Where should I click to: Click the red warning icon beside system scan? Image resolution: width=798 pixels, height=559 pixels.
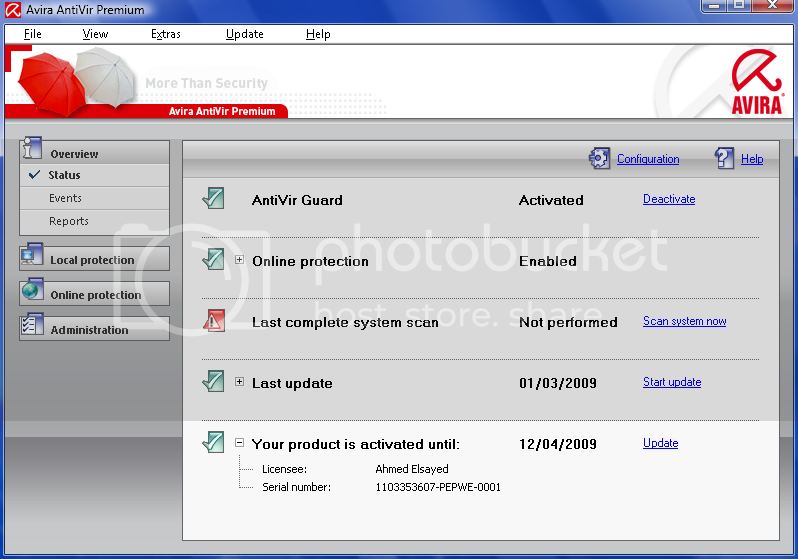tap(214, 321)
